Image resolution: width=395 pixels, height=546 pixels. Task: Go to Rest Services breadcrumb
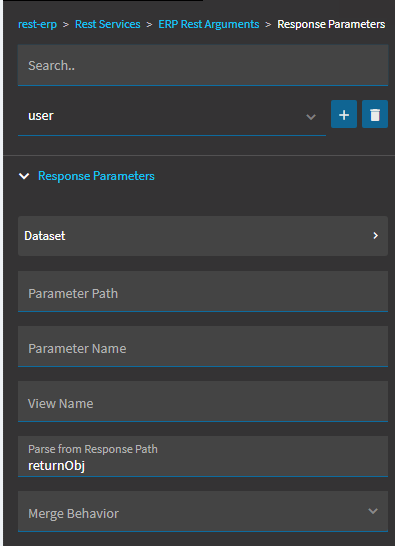coord(108,24)
